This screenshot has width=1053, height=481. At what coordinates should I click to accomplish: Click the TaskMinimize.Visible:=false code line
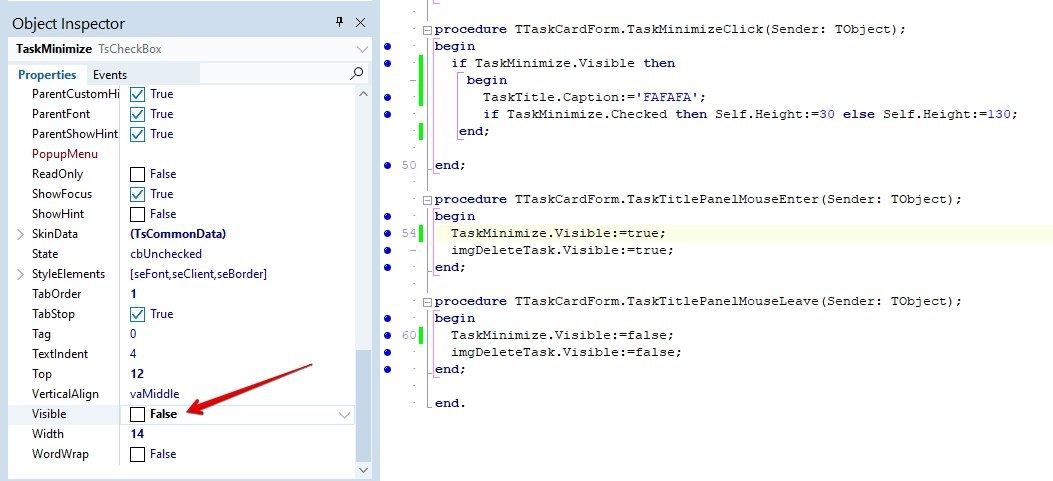coord(562,335)
